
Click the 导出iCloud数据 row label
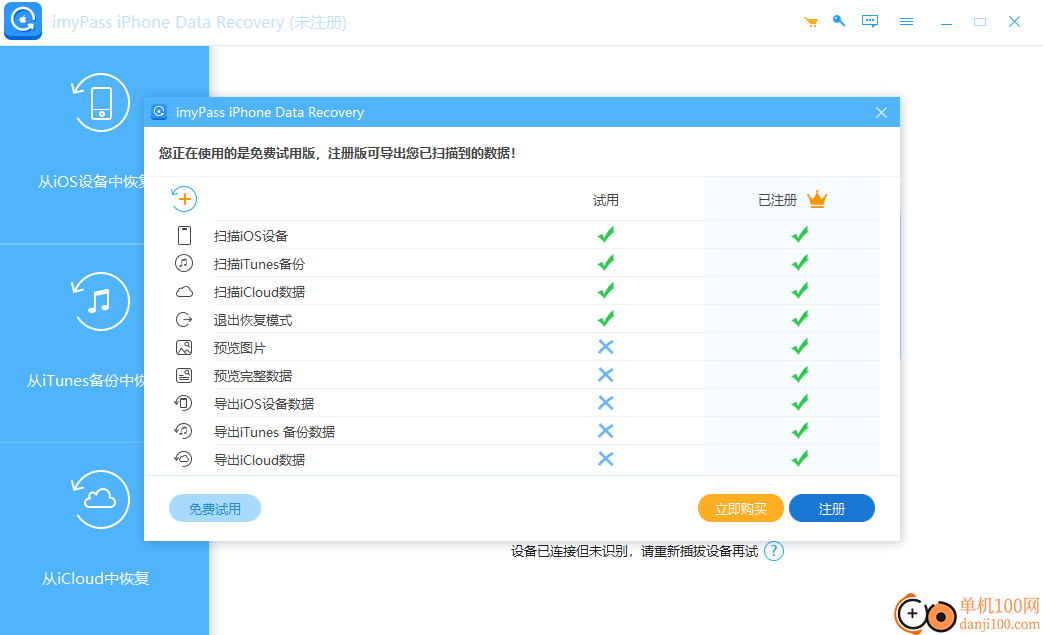pyautogui.click(x=259, y=460)
